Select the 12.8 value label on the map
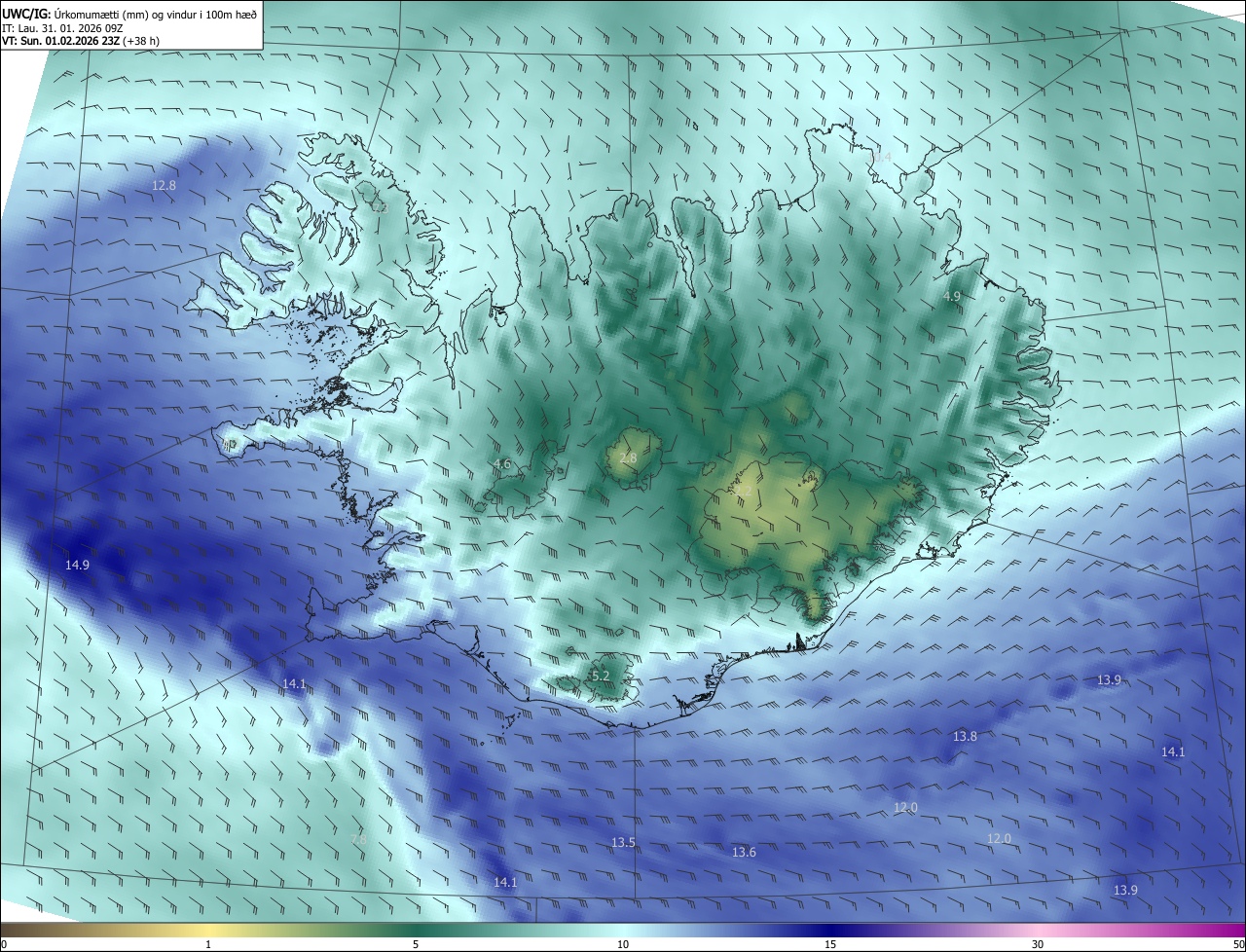The width and height of the screenshot is (1246, 952). coord(165,185)
